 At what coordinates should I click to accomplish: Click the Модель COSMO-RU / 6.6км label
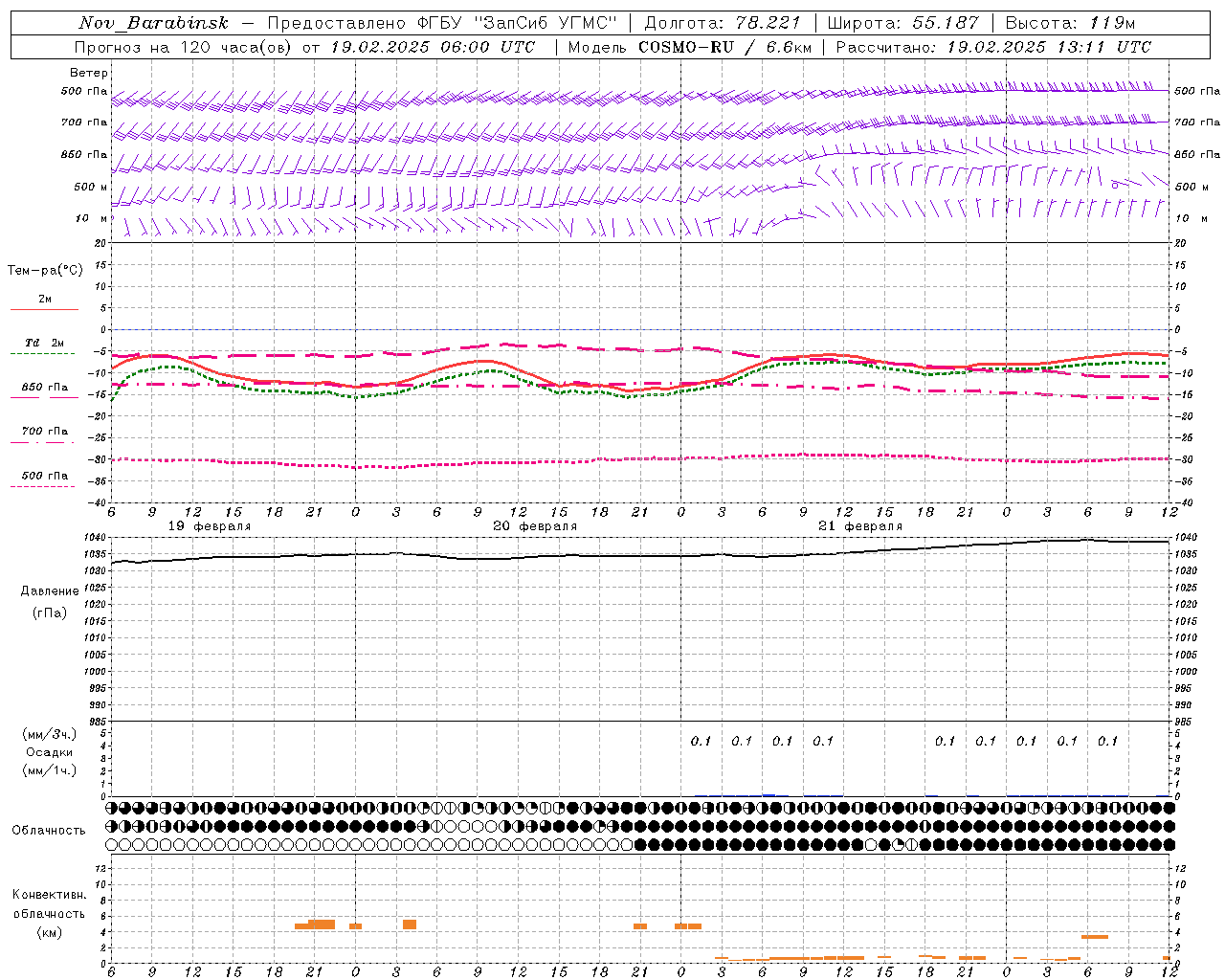689,47
